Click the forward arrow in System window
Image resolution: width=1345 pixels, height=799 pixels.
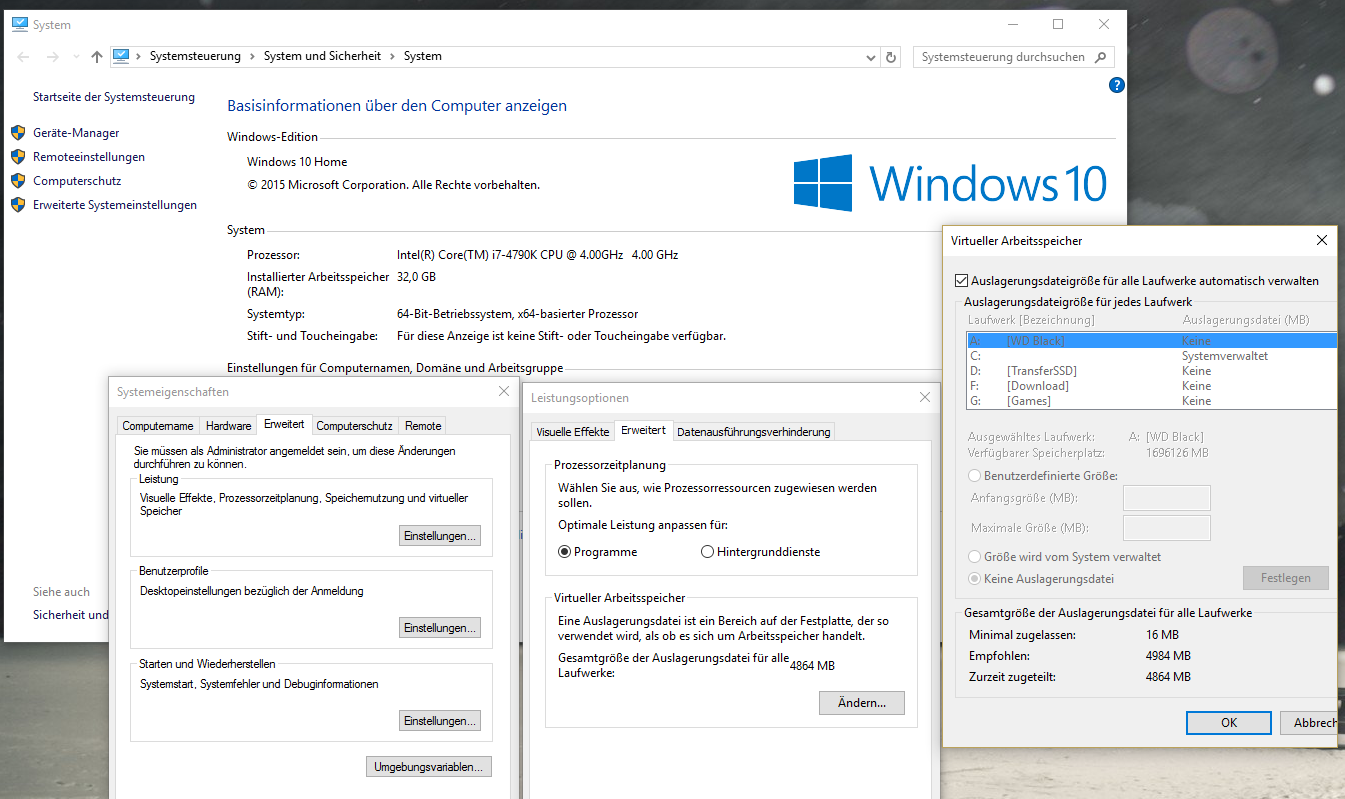coord(52,57)
